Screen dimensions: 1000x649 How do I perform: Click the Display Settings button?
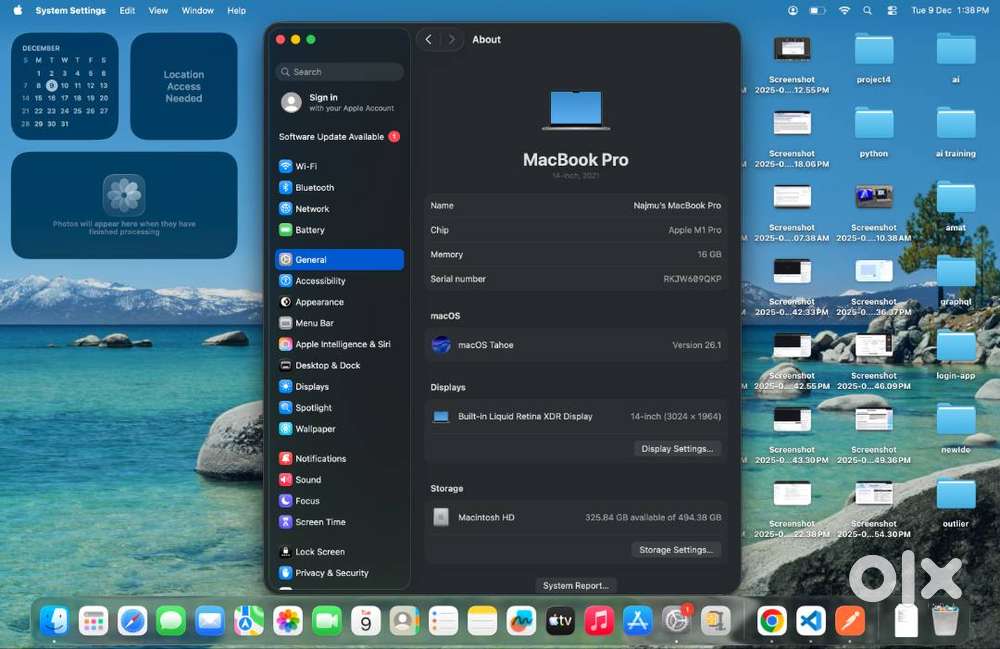coord(677,448)
